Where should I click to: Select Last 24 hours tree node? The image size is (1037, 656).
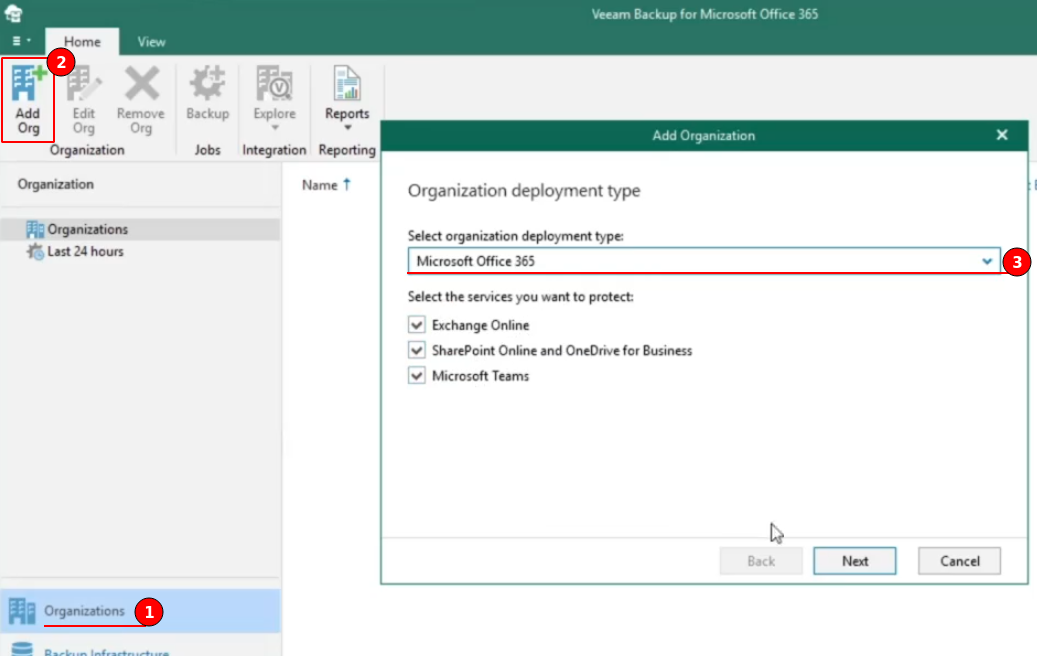tap(85, 251)
